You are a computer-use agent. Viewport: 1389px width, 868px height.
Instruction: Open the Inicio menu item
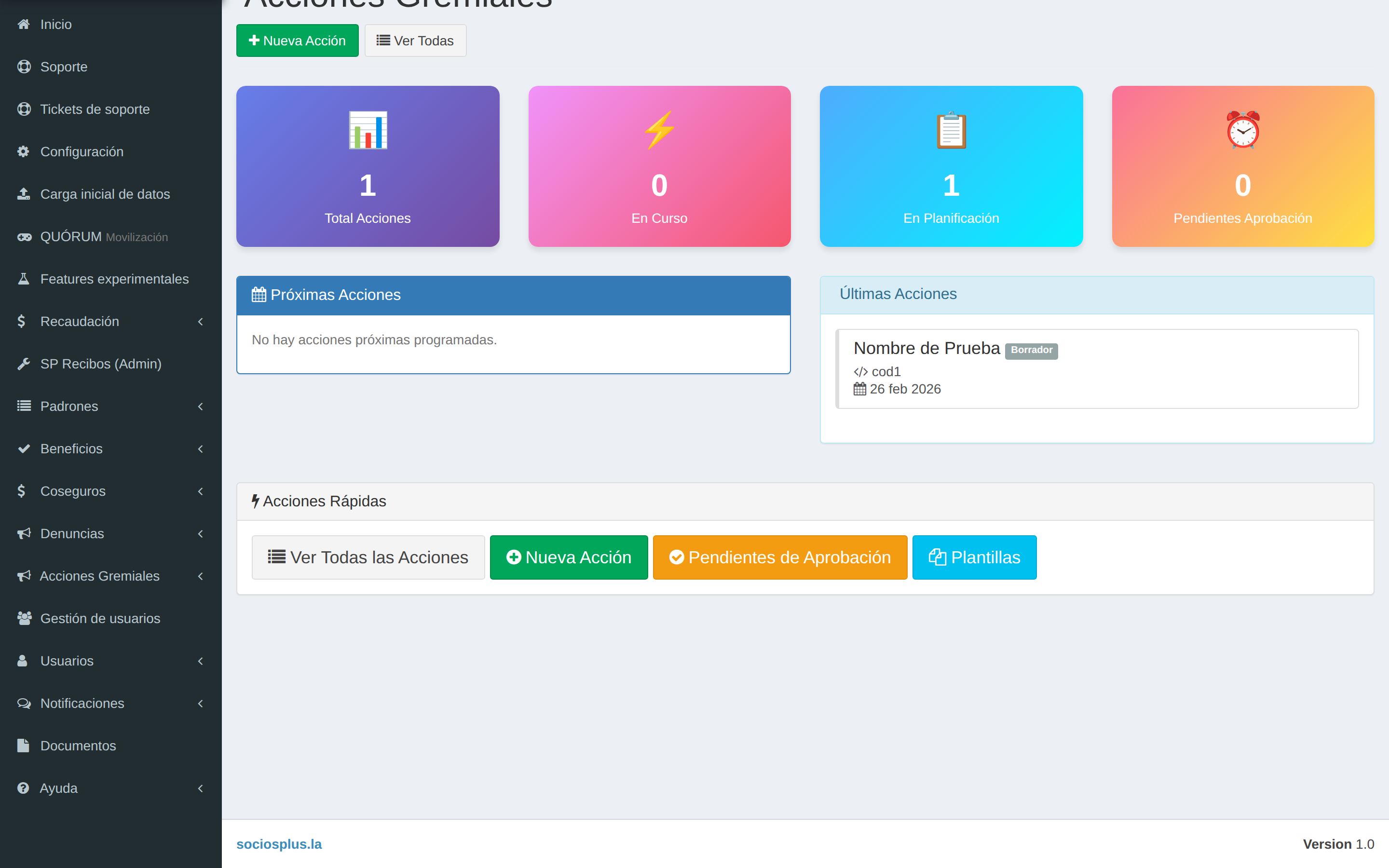click(111, 24)
